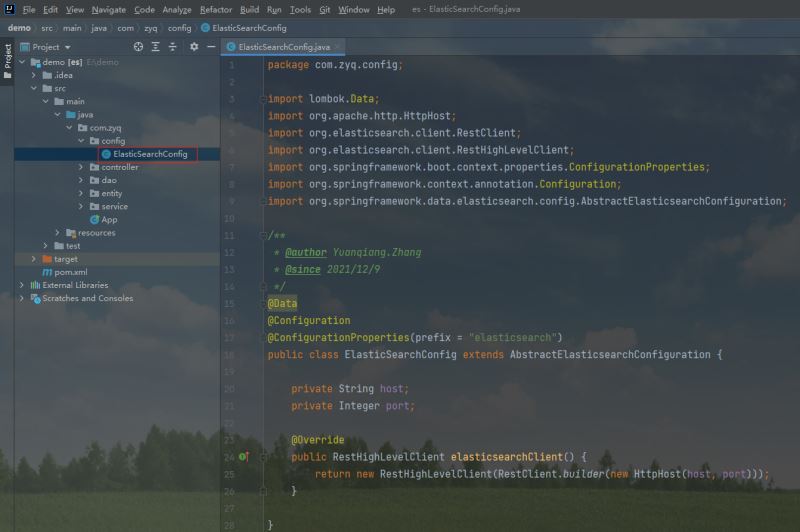Expand External Libraries node arrow
Screen dimensions: 800x532
(x=22, y=285)
